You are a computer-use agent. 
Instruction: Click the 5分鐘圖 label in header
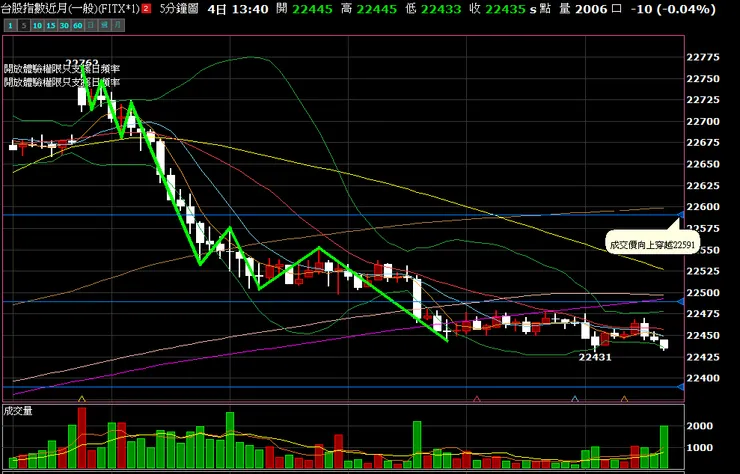coord(179,9)
